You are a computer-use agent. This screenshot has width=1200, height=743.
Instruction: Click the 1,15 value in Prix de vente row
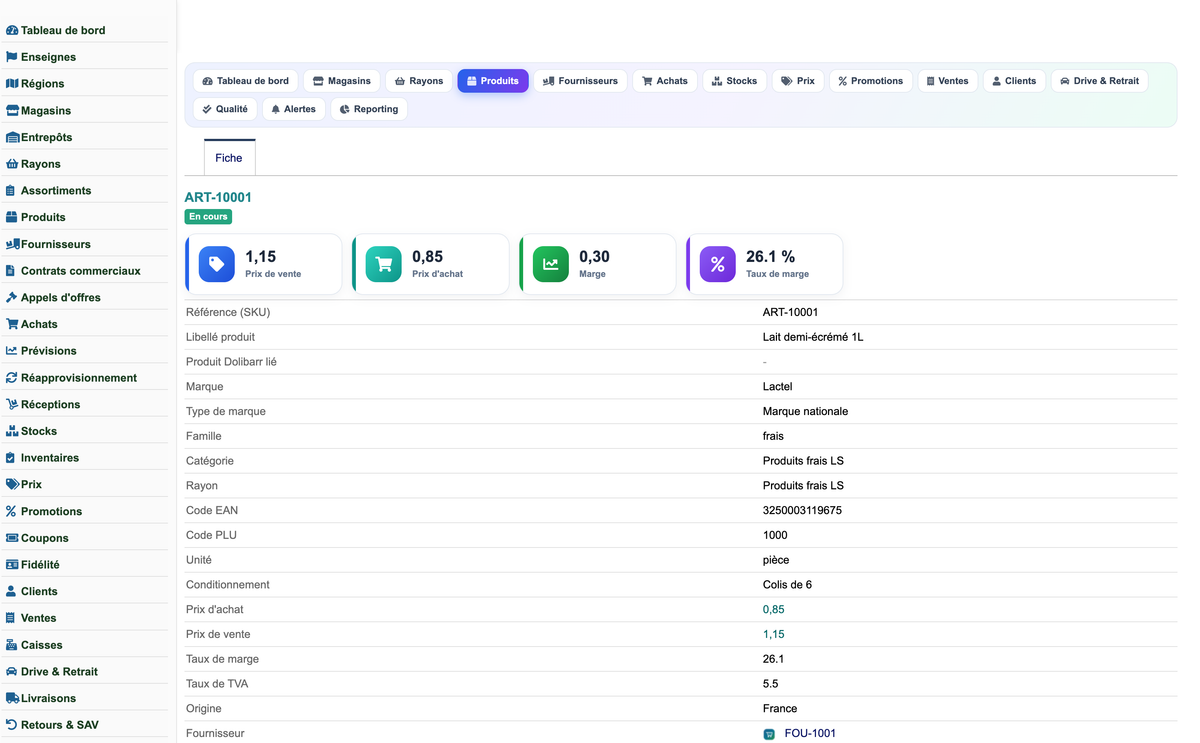(773, 635)
